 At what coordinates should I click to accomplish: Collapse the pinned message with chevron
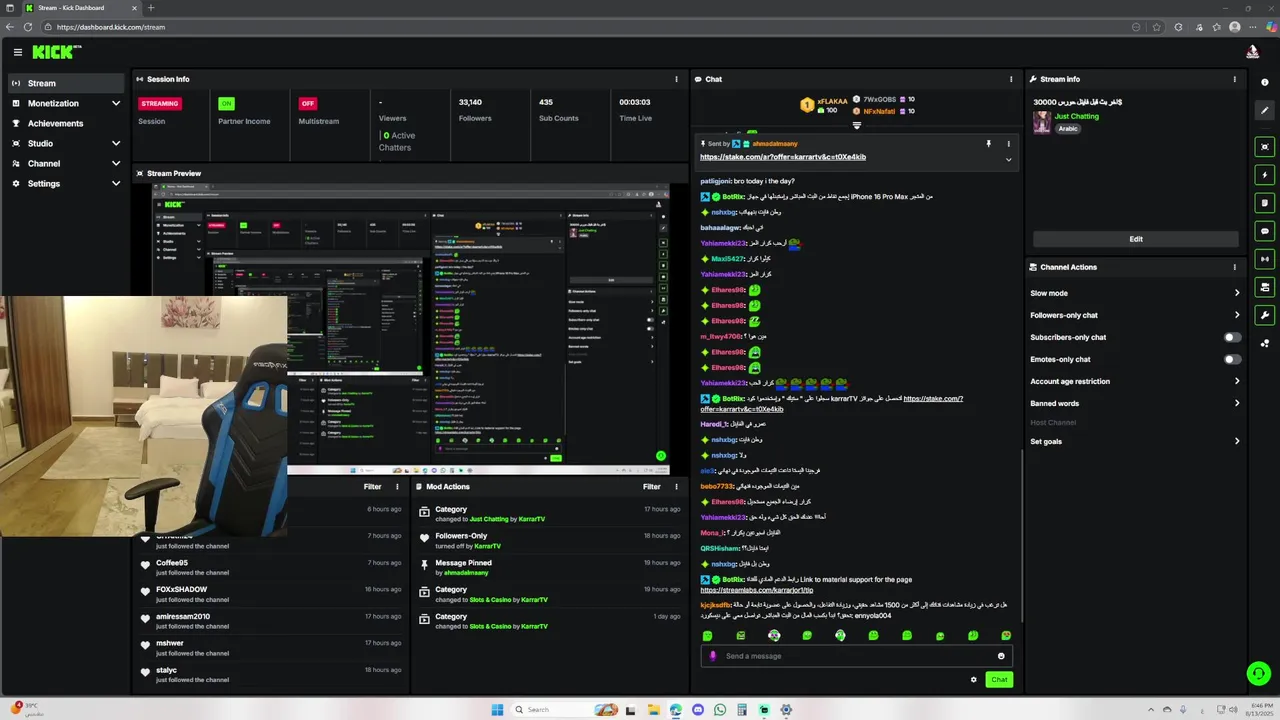(x=1008, y=160)
